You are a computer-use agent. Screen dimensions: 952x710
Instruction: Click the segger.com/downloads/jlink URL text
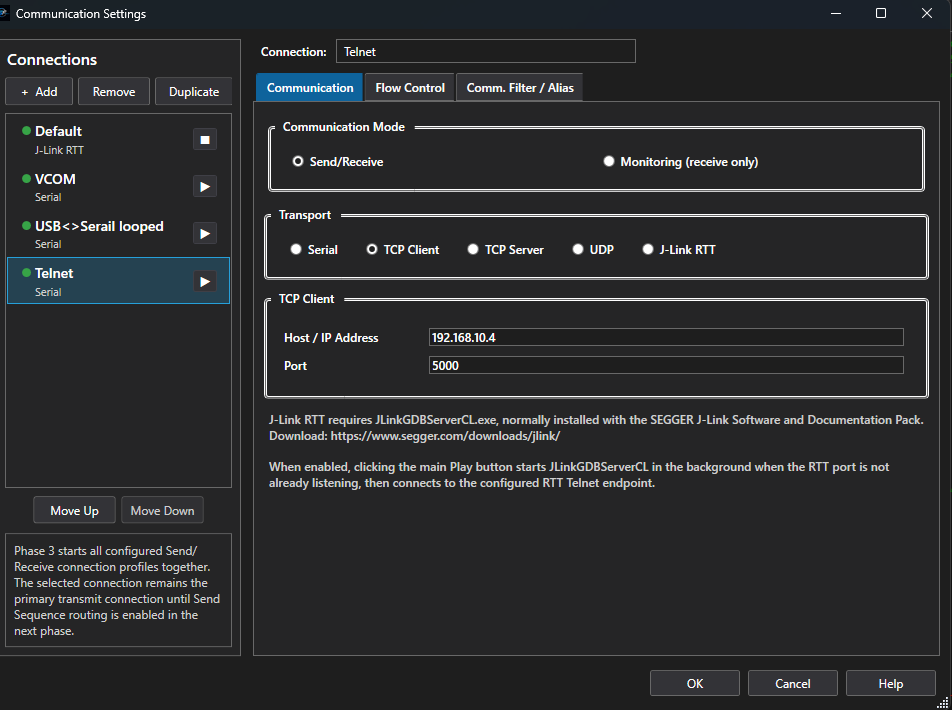445,435
